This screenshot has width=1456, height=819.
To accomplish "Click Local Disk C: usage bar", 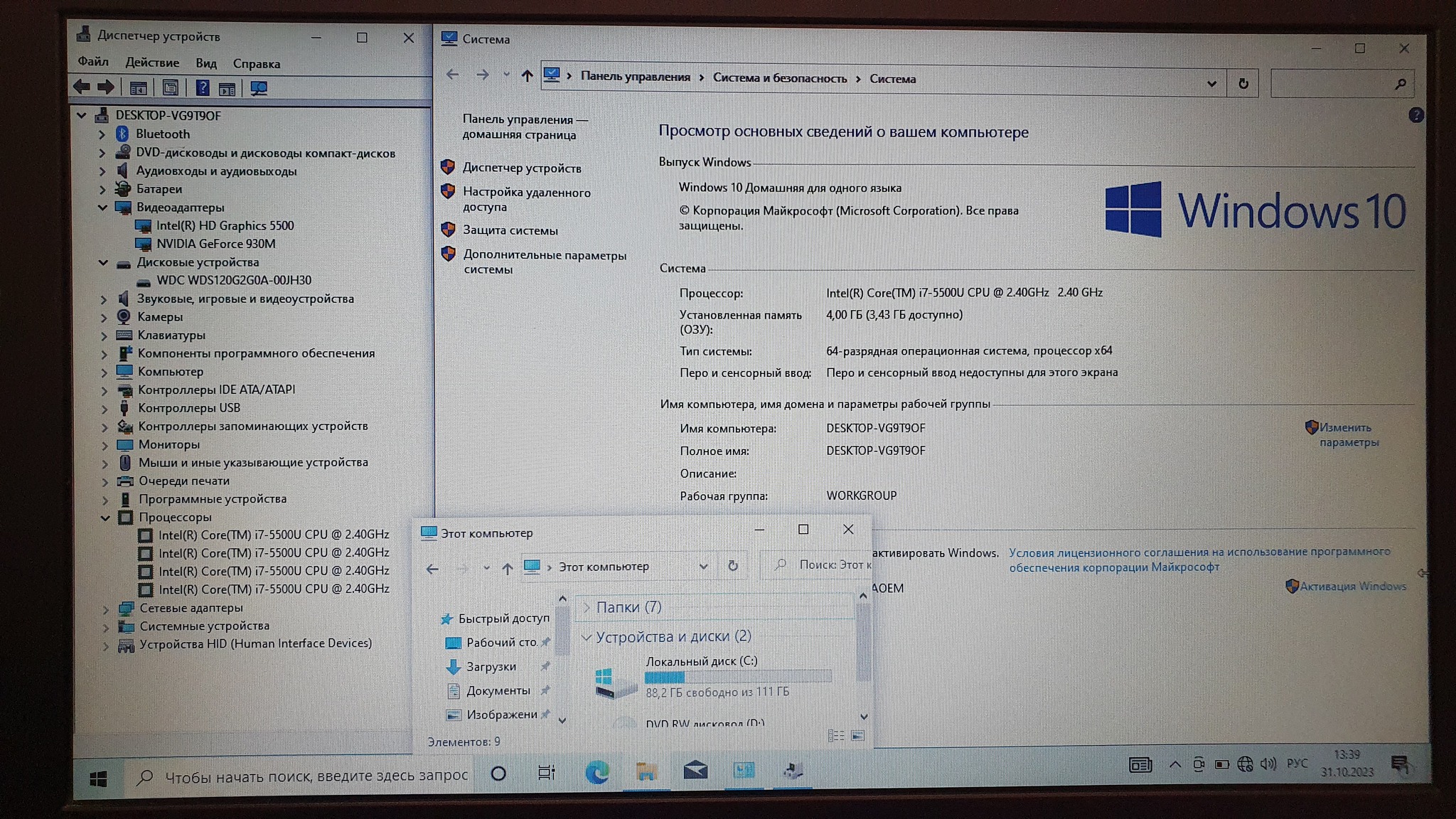I will 737,677.
